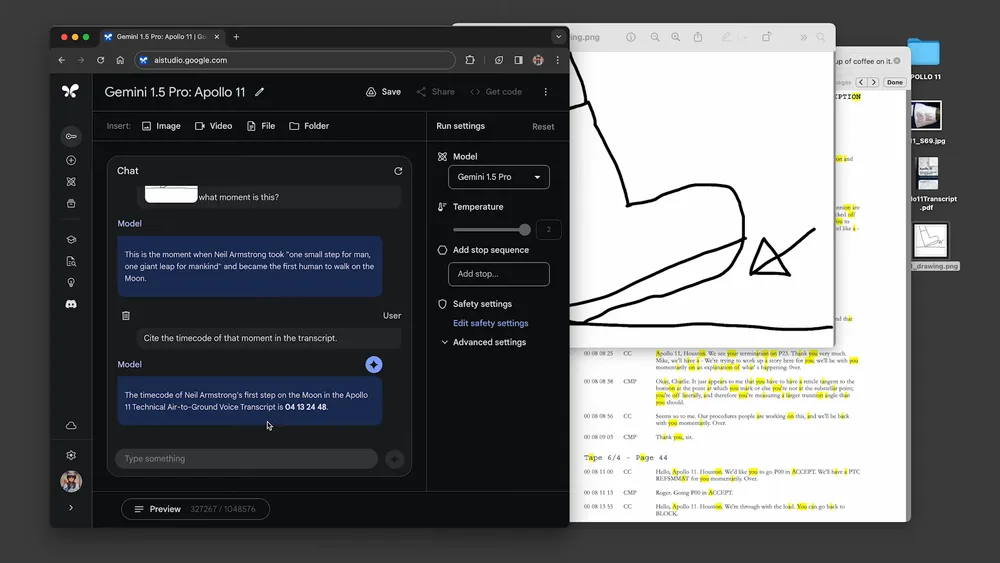Select the Gemini 1.5 Pro: Apollo 11 tab

coord(162,37)
